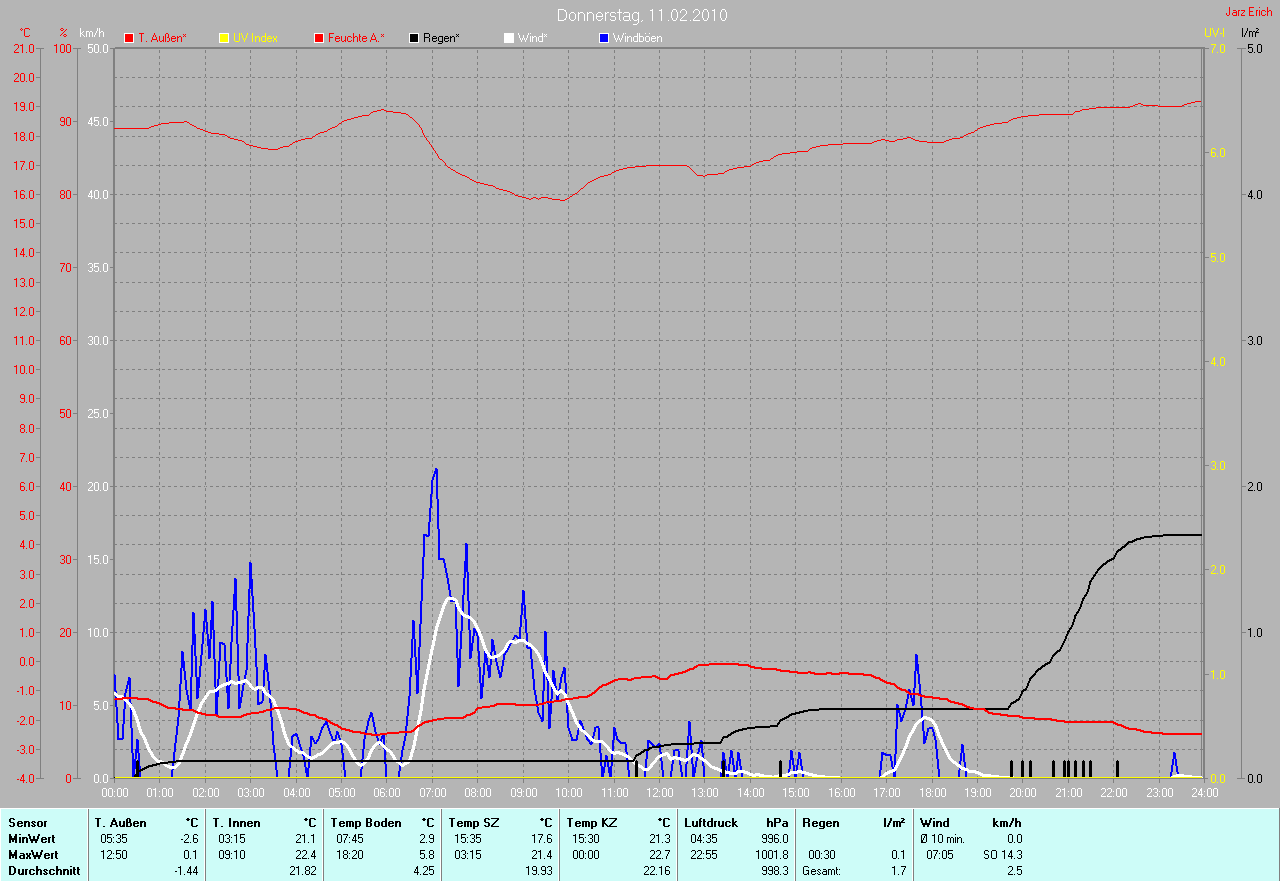Click the UV-I axis label at top right

tap(1214, 33)
